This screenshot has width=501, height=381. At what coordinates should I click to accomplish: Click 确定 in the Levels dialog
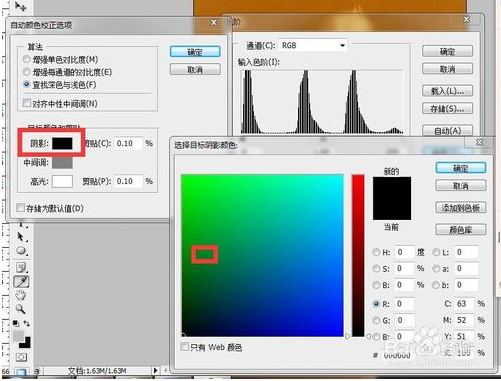pos(447,51)
